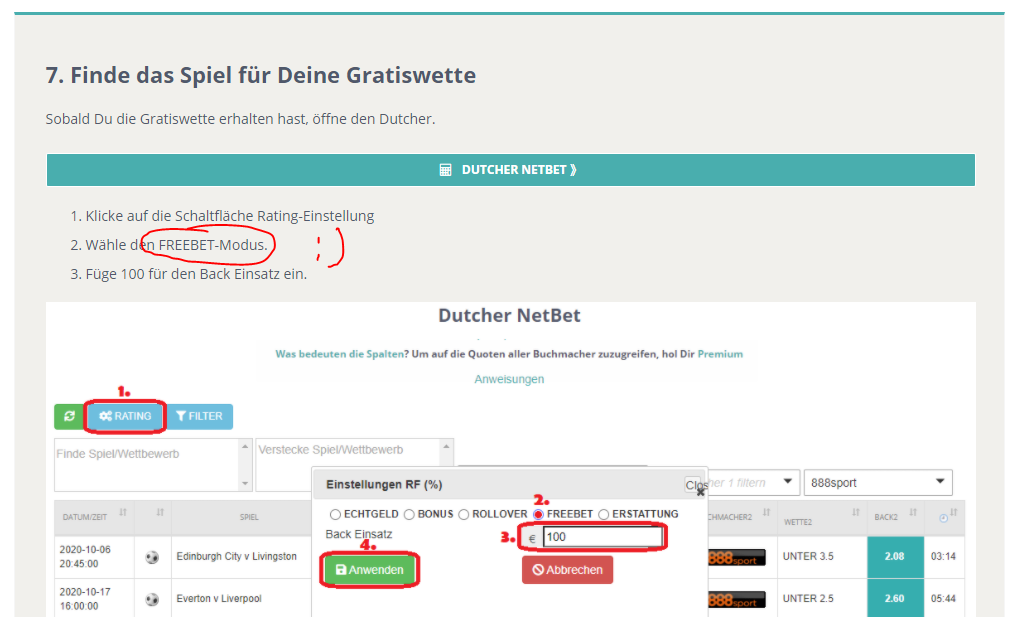Click the 888sport logo in the UNTER 2.5 row
The width and height of the screenshot is (1012, 617).
[736, 600]
